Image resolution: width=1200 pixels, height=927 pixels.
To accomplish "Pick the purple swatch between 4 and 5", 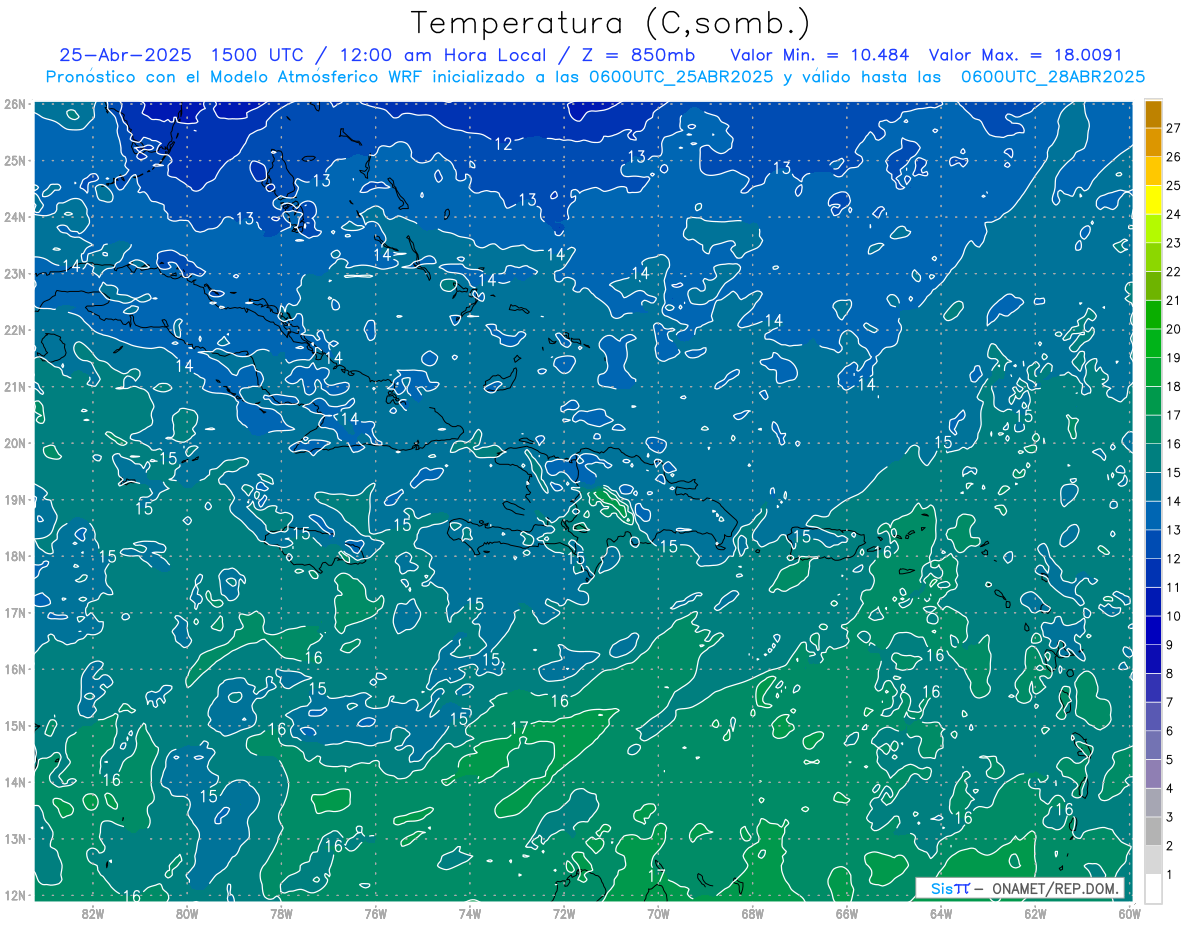I will tap(1153, 775).
